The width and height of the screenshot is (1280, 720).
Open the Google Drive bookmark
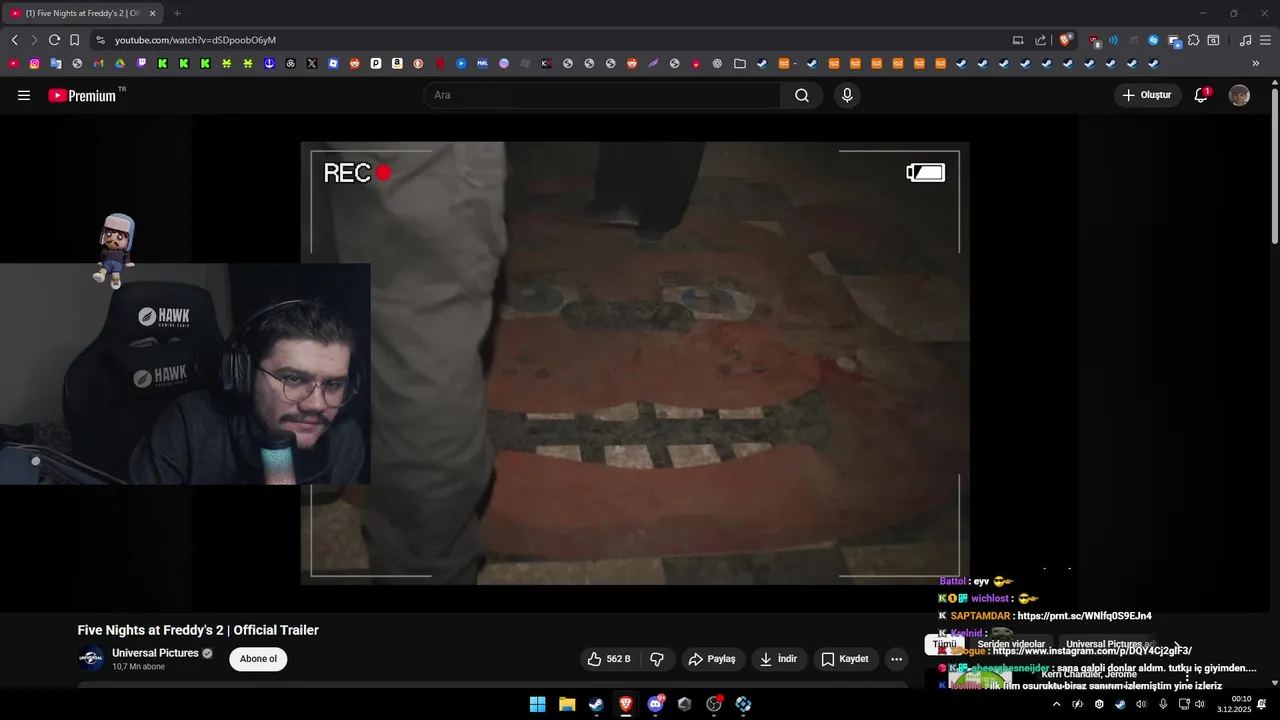click(x=119, y=63)
